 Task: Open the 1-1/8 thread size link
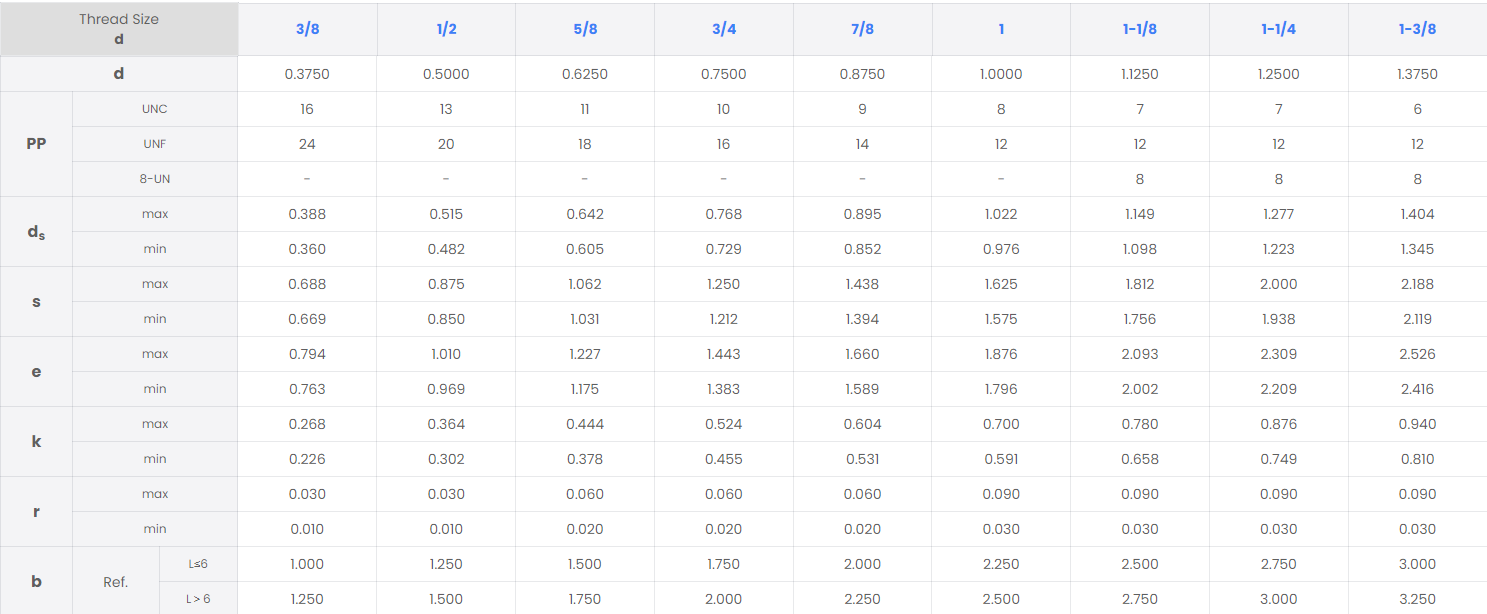pyautogui.click(x=1140, y=29)
